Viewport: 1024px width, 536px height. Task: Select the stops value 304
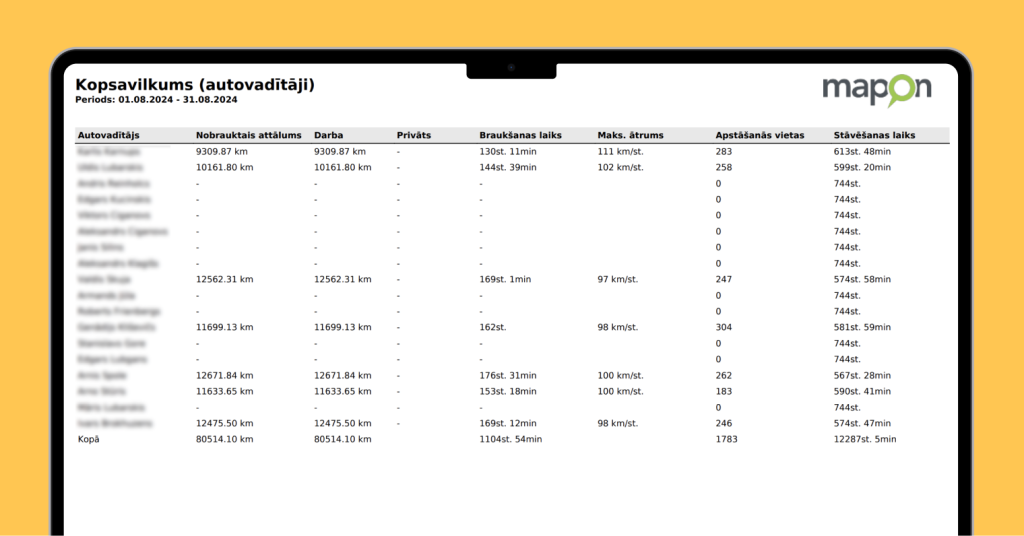(724, 327)
